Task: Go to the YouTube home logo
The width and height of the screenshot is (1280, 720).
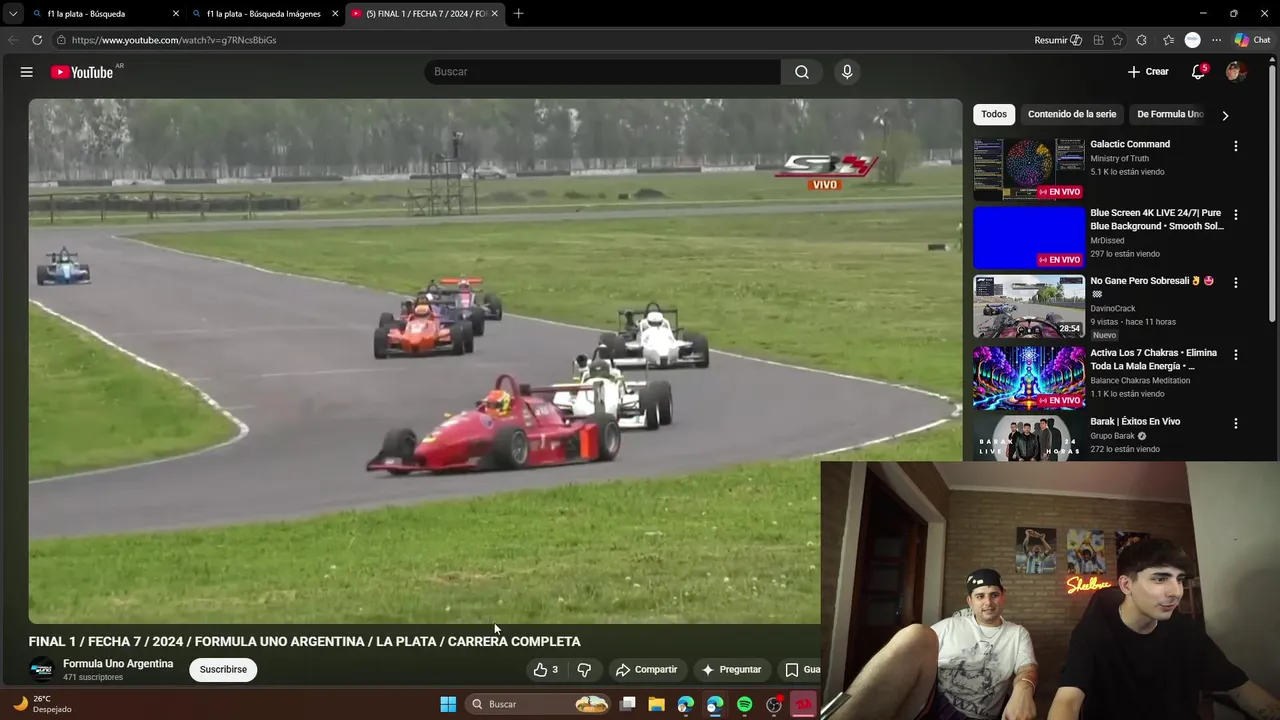Action: click(x=82, y=72)
